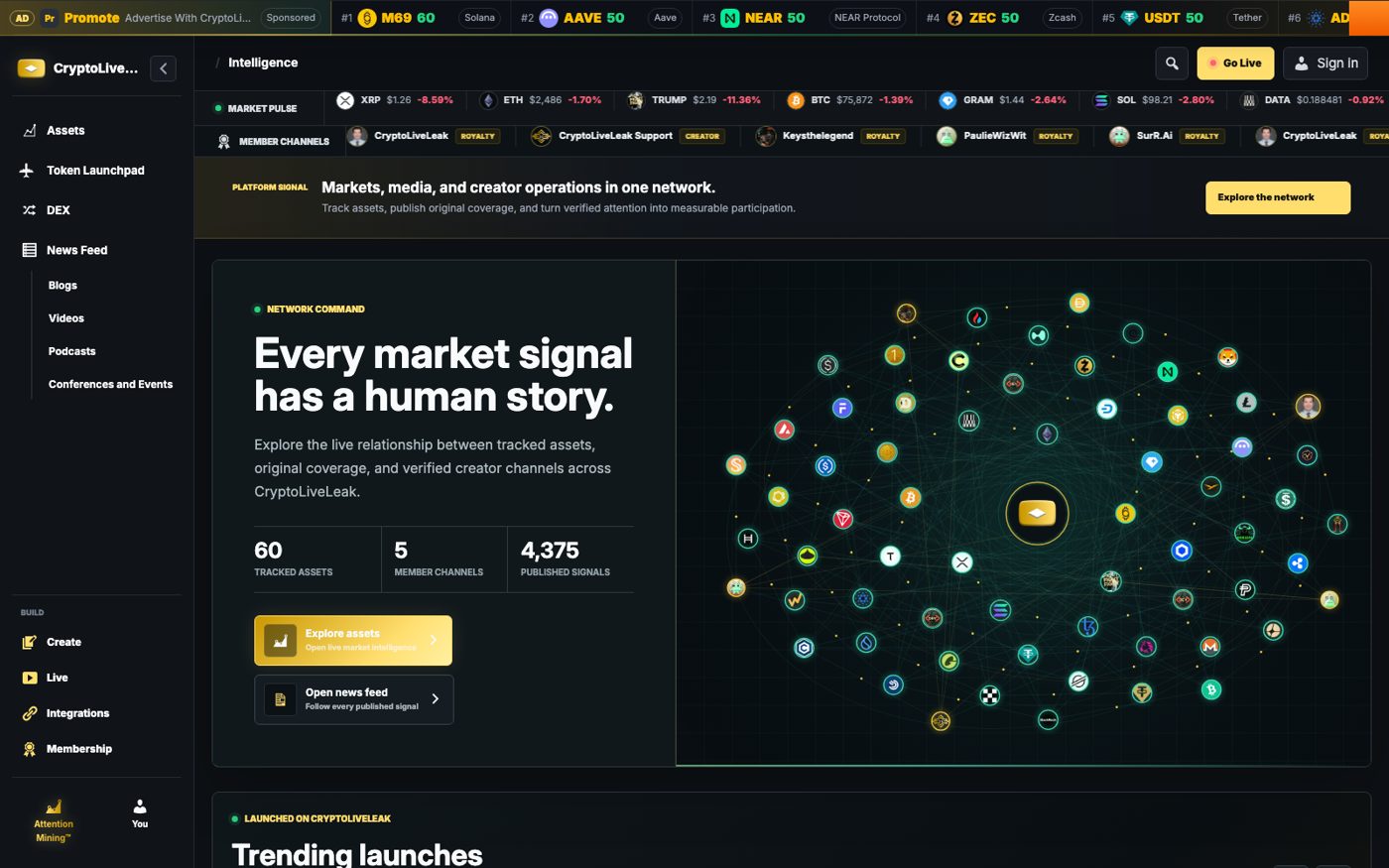Image resolution: width=1389 pixels, height=868 pixels.
Task: Click the Explore assets button
Action: 353,641
